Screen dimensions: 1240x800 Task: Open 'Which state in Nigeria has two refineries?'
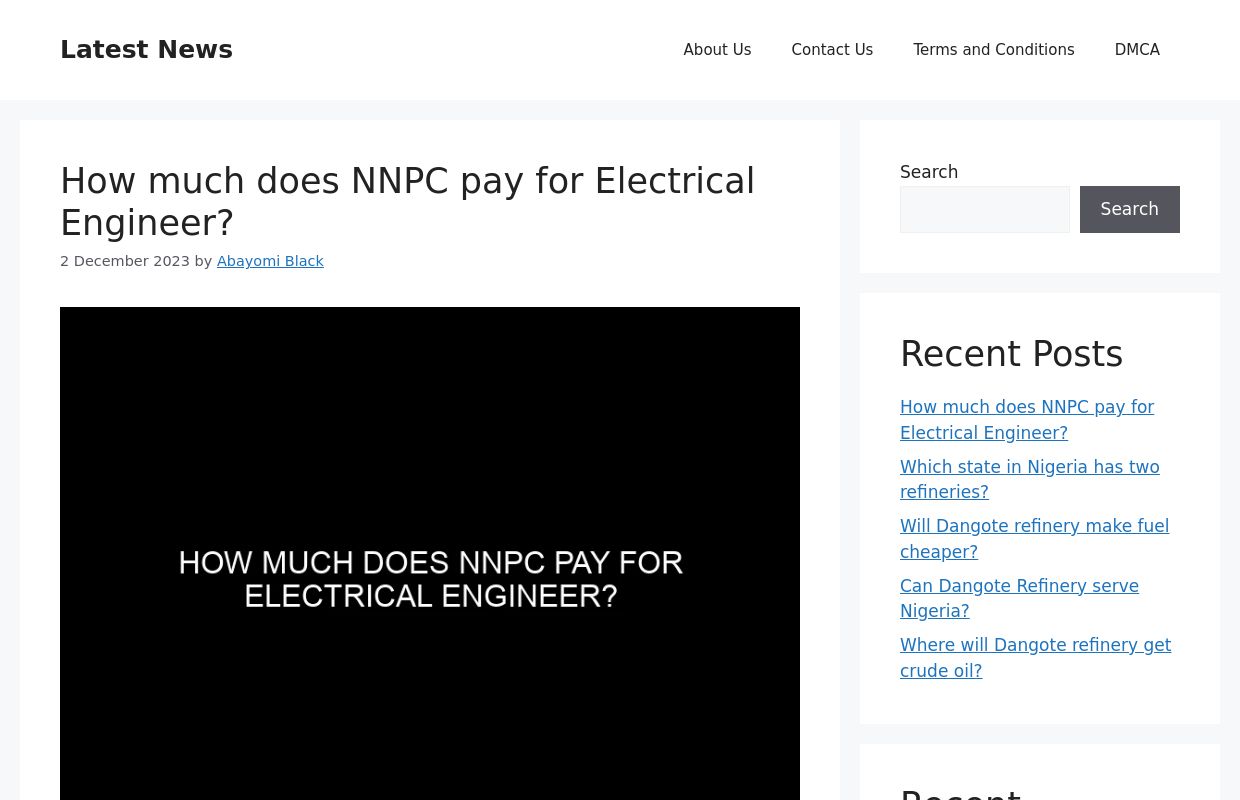coord(1030,479)
